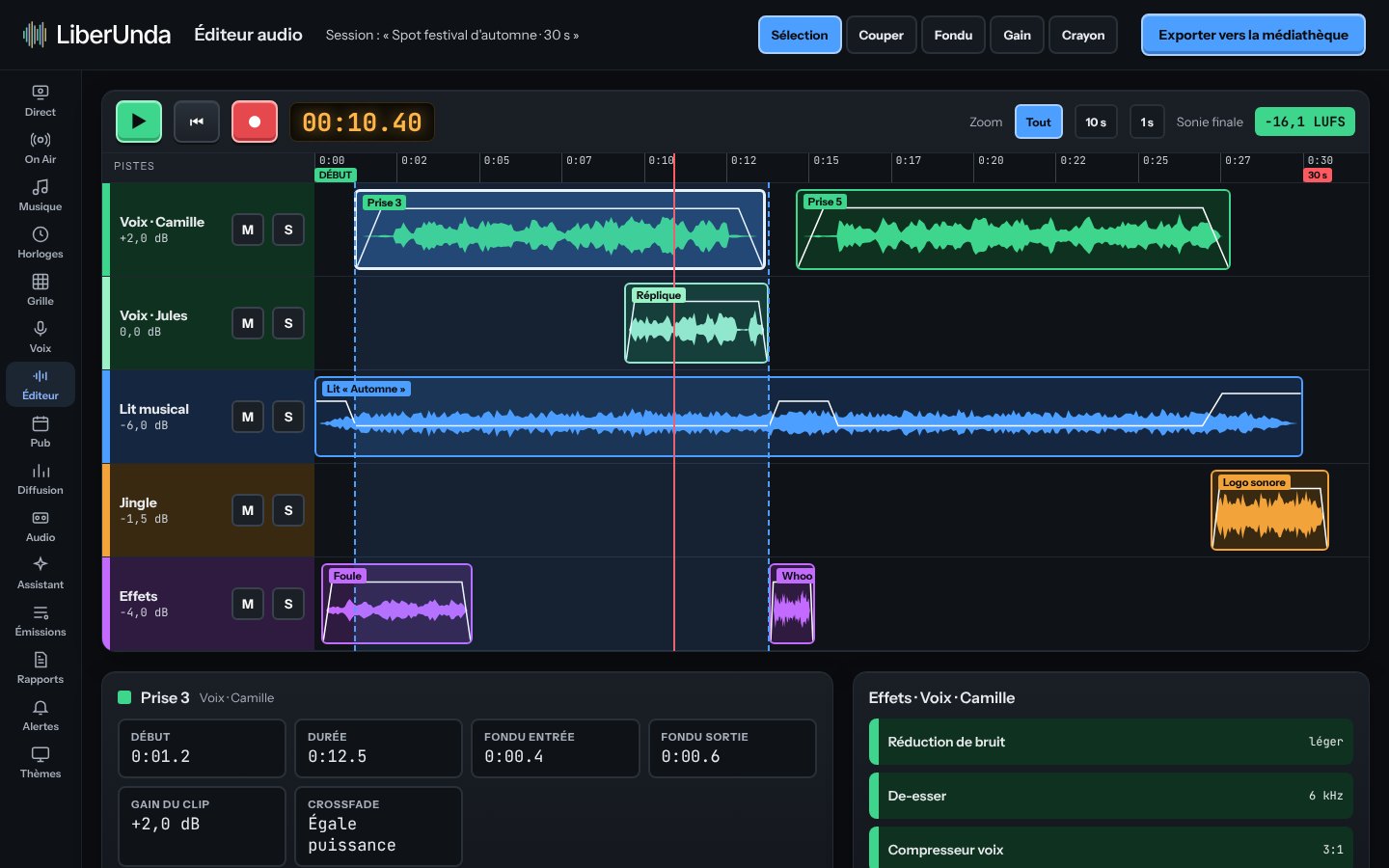Viewport: 1389px width, 868px height.
Task: Select the Logo sonore jingle clip
Action: pos(1269,510)
